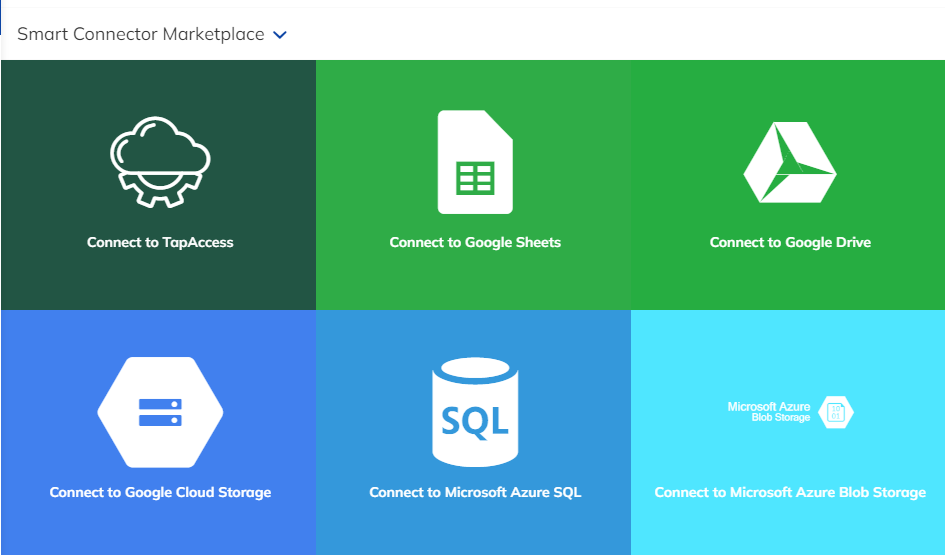Select the Connect to TapAccess label
This screenshot has width=945, height=555.
(x=160, y=242)
